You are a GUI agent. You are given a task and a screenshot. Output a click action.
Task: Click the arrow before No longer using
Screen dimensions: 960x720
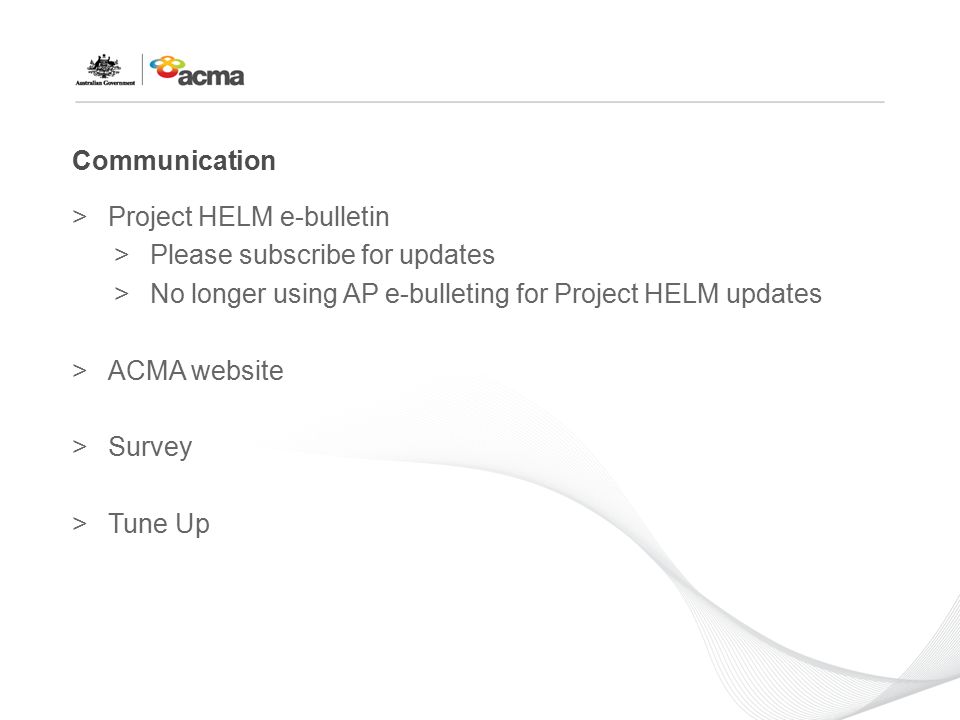(122, 293)
